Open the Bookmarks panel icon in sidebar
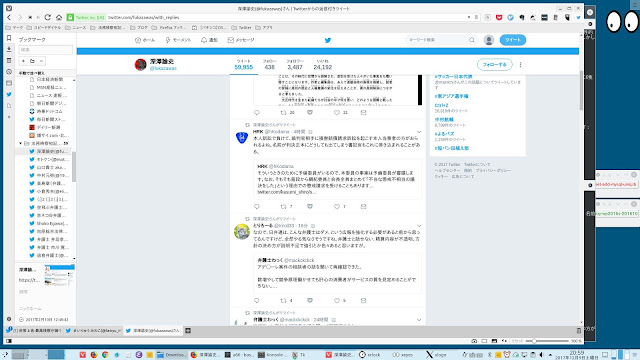The height and width of the screenshot is (360, 640). tap(9, 38)
